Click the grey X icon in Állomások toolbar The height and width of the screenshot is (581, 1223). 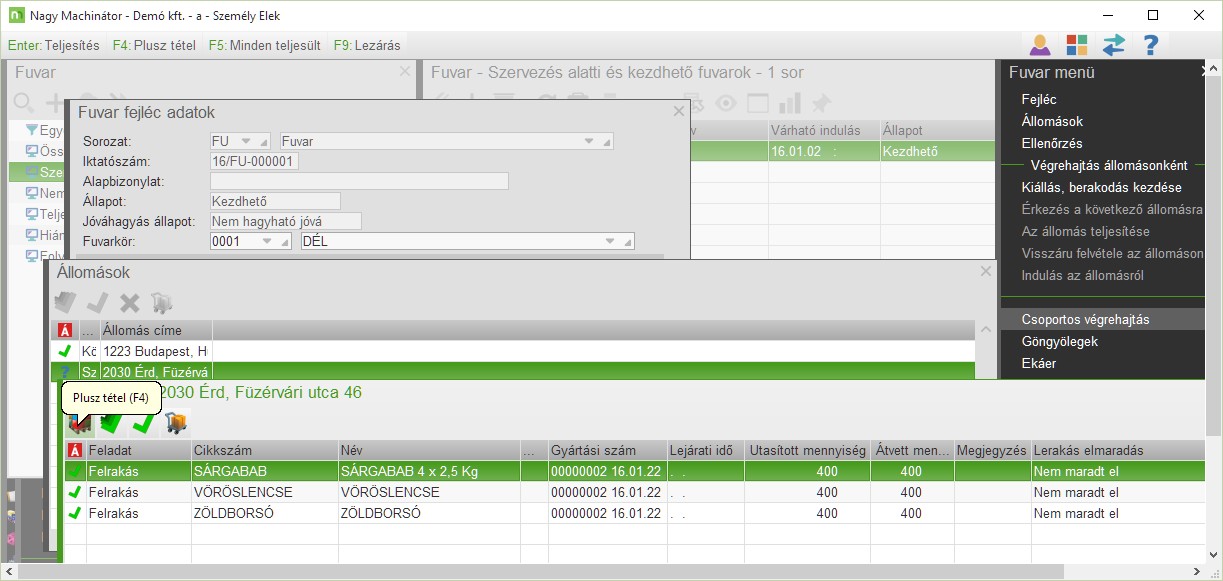click(x=130, y=302)
